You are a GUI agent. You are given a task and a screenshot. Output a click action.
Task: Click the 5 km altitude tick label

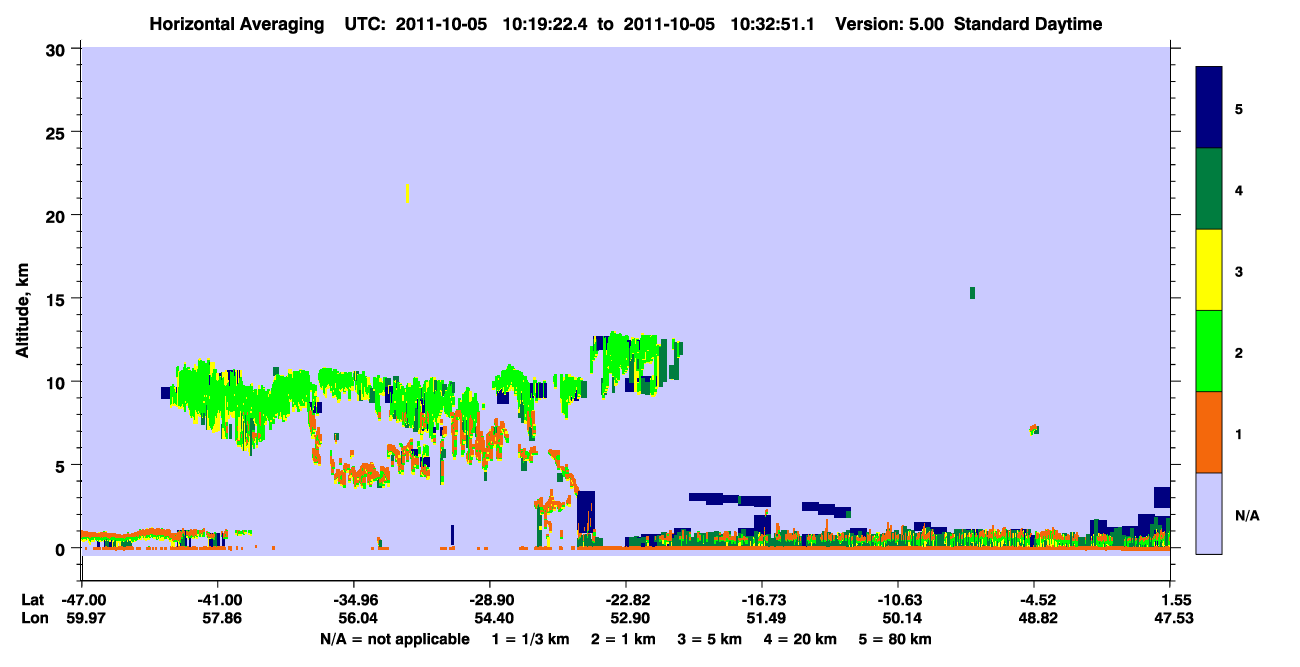62,465
